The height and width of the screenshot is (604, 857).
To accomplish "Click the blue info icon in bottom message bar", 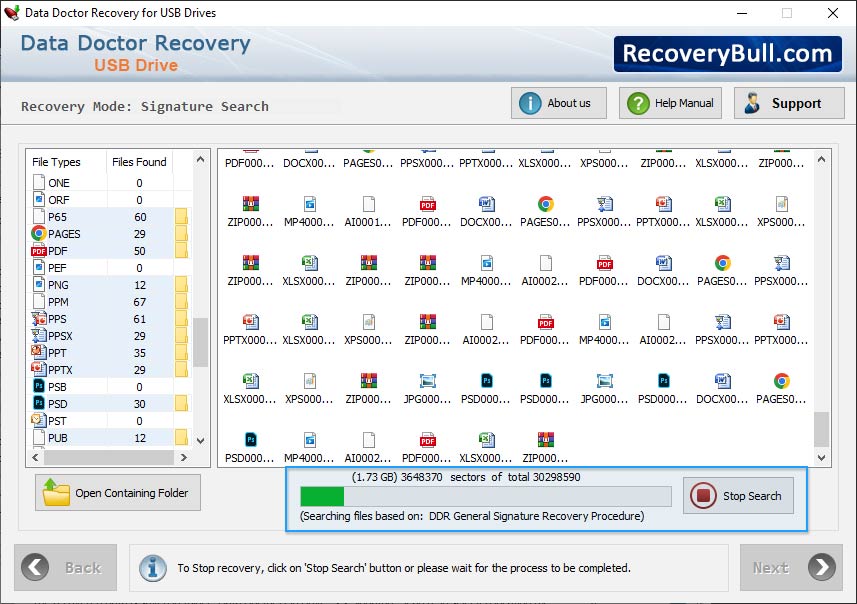I will 153,568.
